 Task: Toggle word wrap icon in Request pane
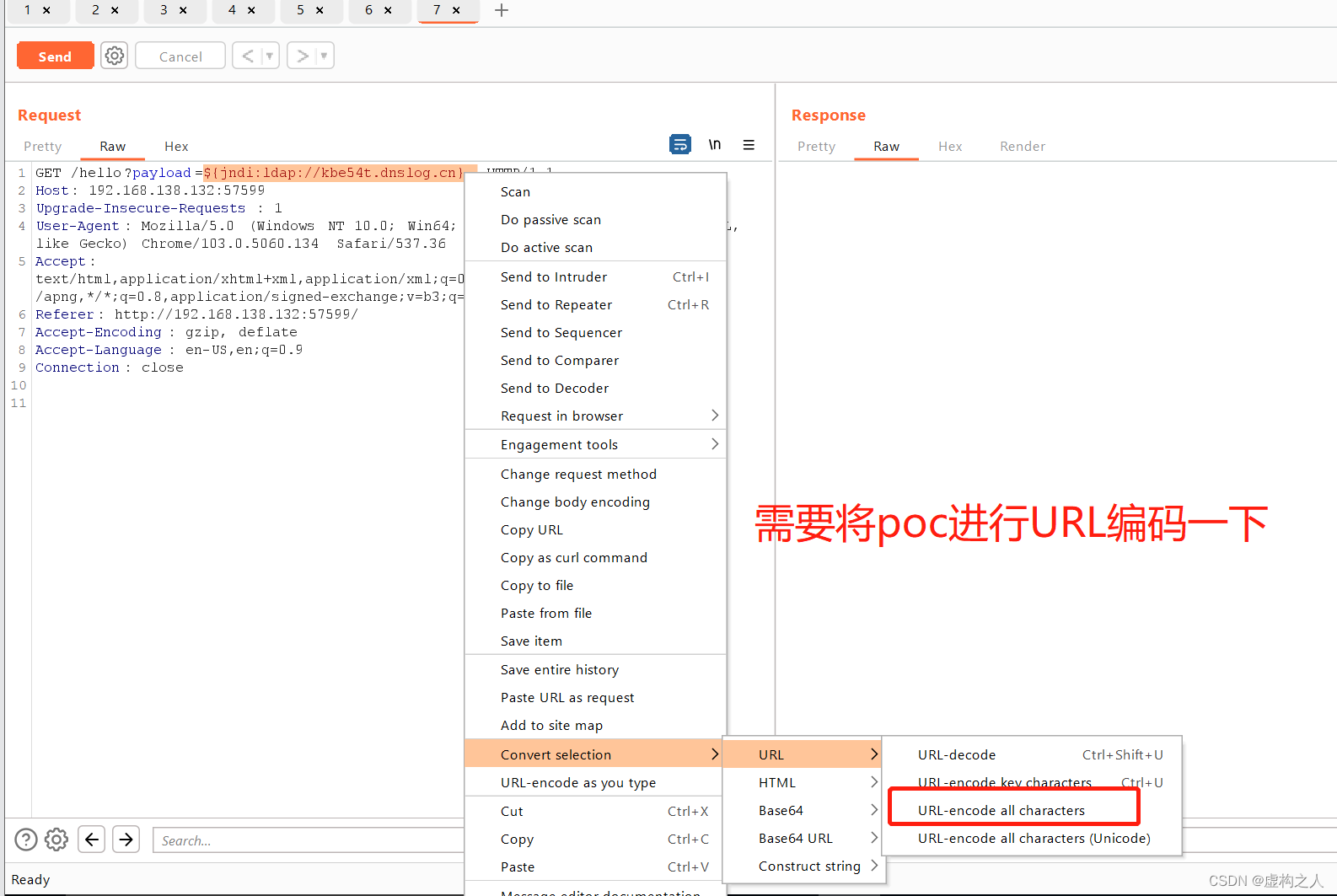(680, 145)
